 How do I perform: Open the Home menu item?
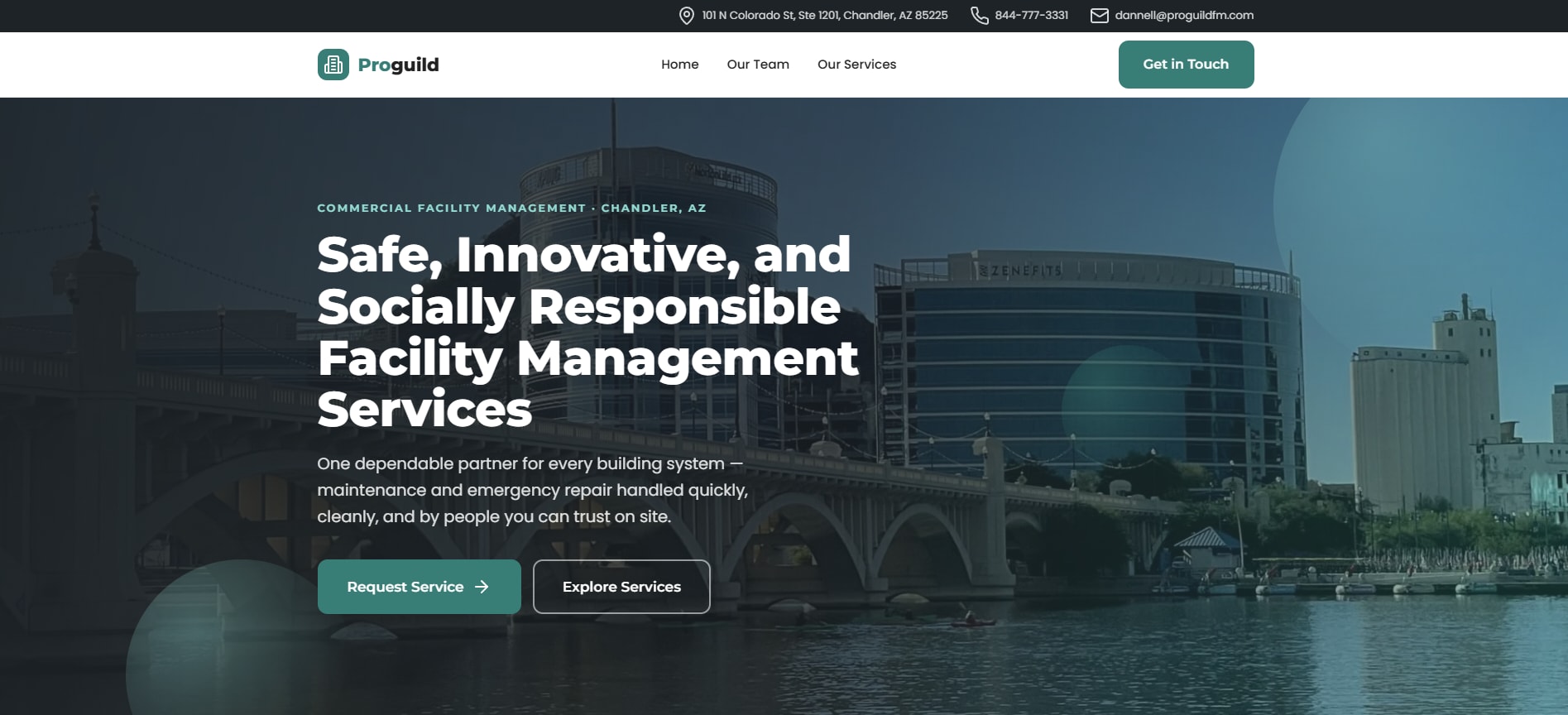pyautogui.click(x=680, y=65)
